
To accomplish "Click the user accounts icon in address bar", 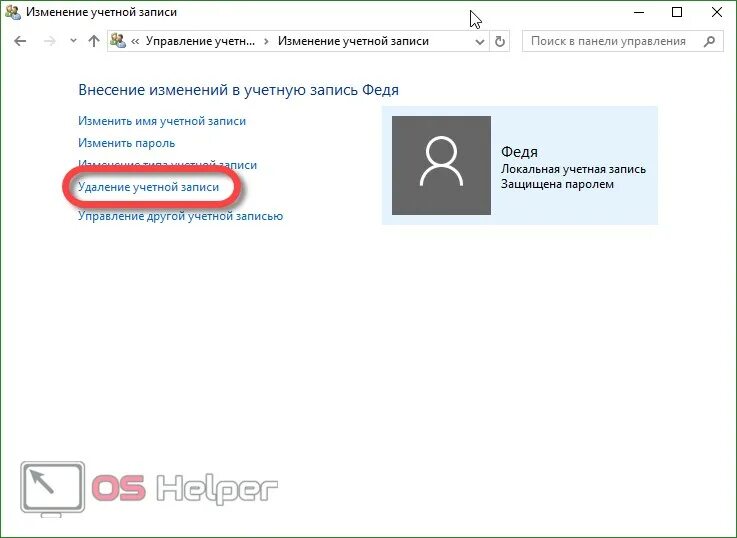I will click(x=118, y=41).
